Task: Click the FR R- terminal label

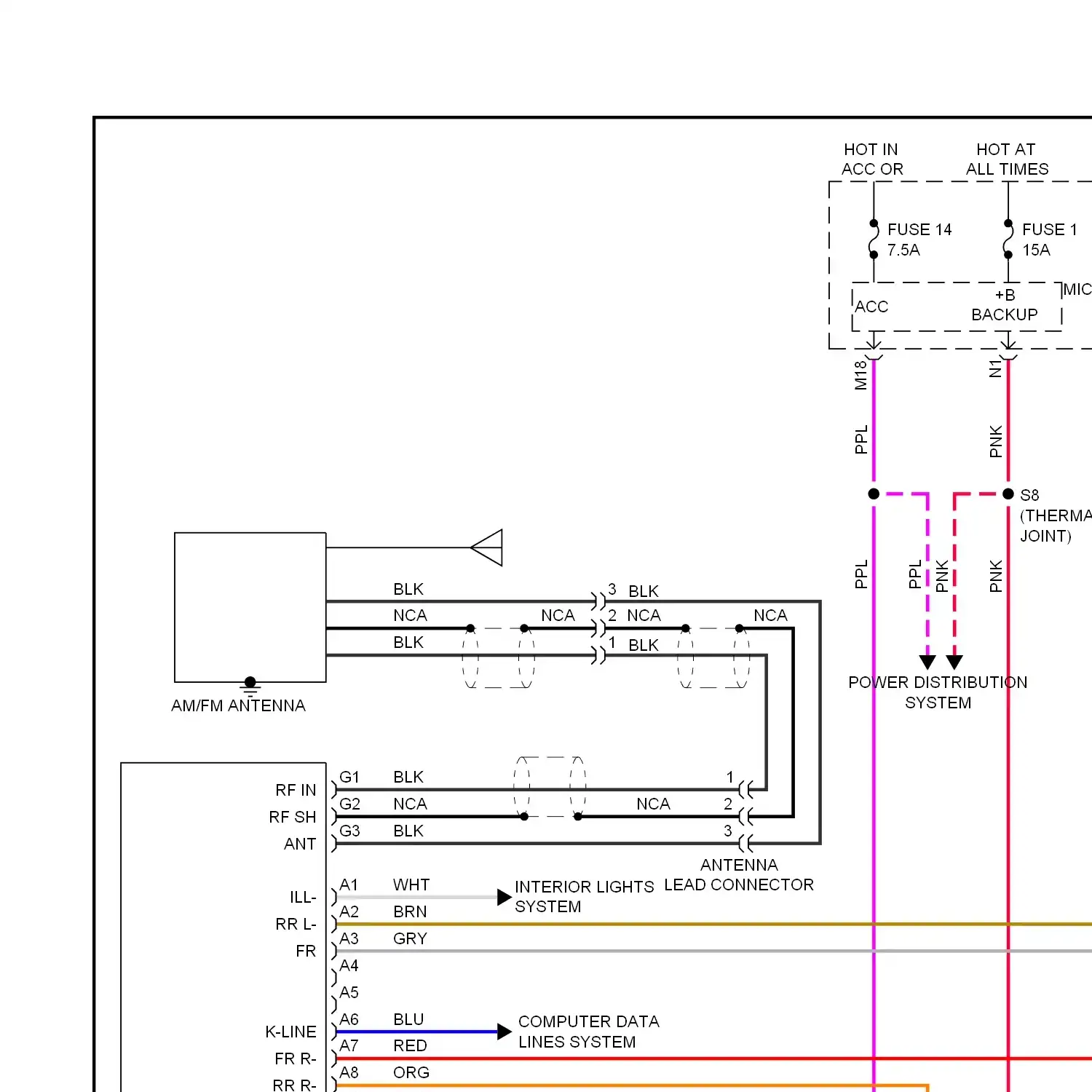Action: click(x=295, y=1059)
